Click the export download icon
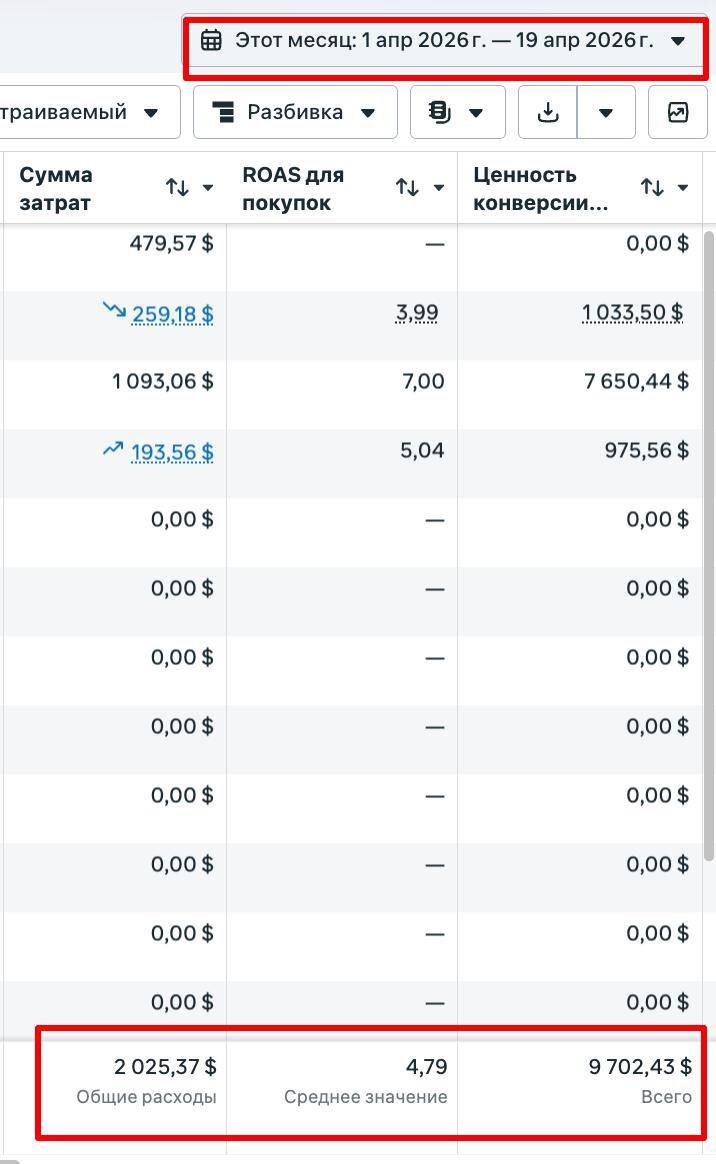This screenshot has width=716, height=1164. pyautogui.click(x=548, y=112)
